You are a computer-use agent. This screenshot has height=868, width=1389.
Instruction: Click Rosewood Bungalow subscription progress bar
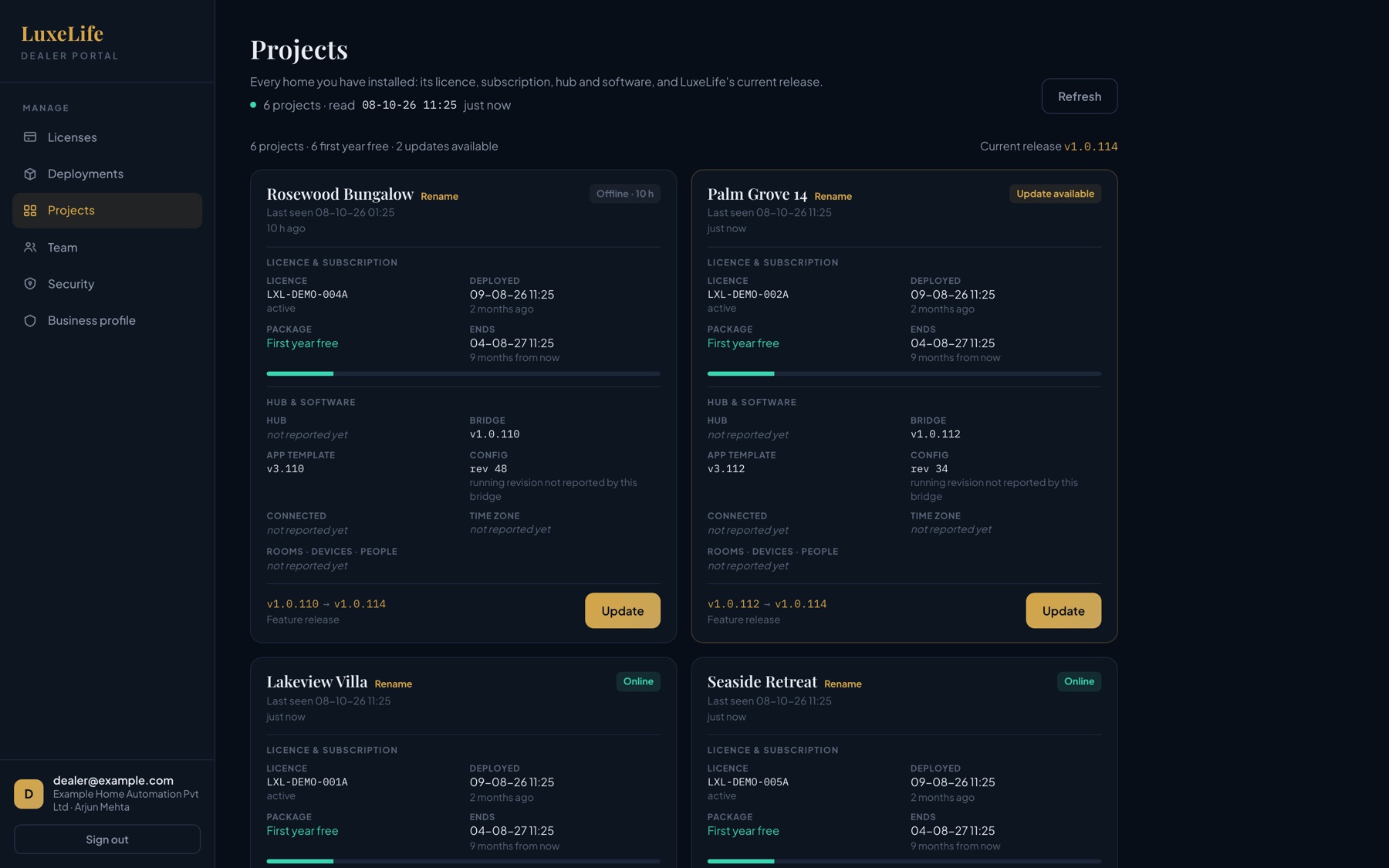464,373
